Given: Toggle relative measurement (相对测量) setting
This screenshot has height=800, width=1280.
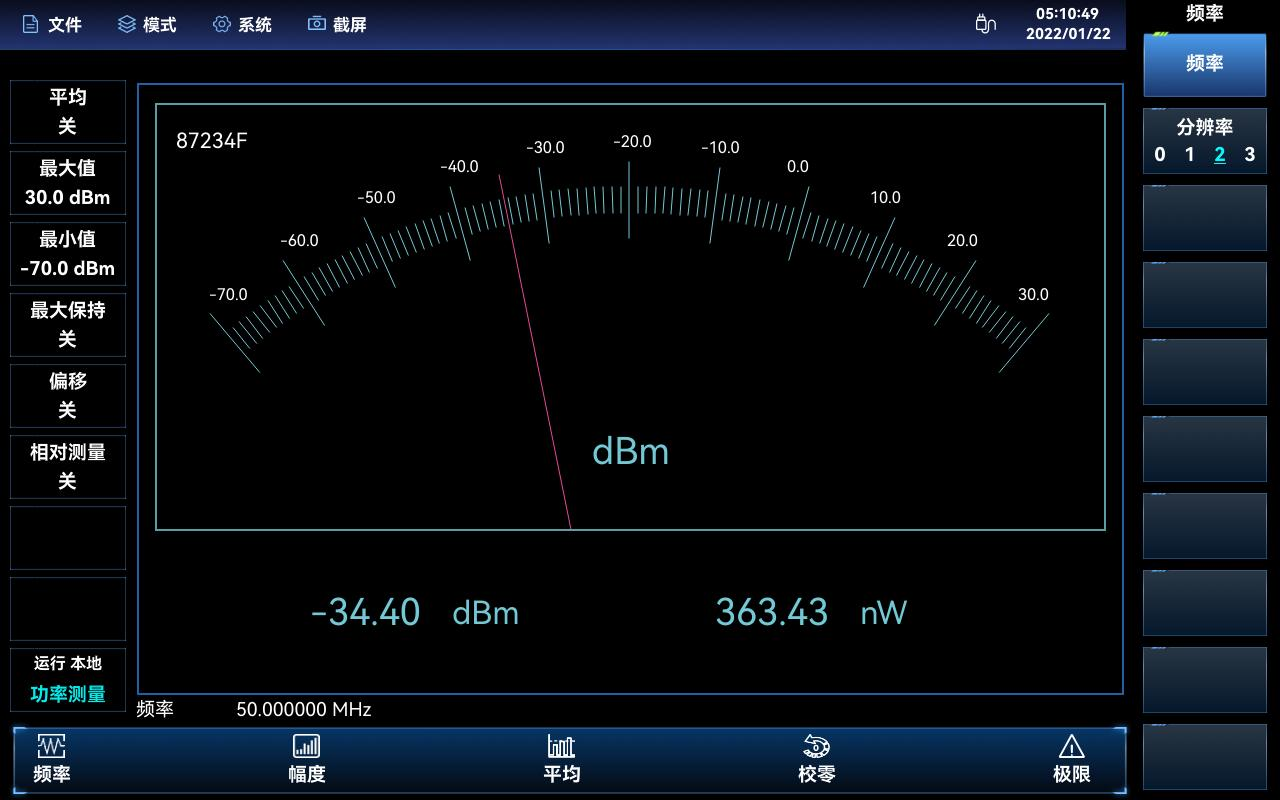Looking at the screenshot, I should click(67, 467).
